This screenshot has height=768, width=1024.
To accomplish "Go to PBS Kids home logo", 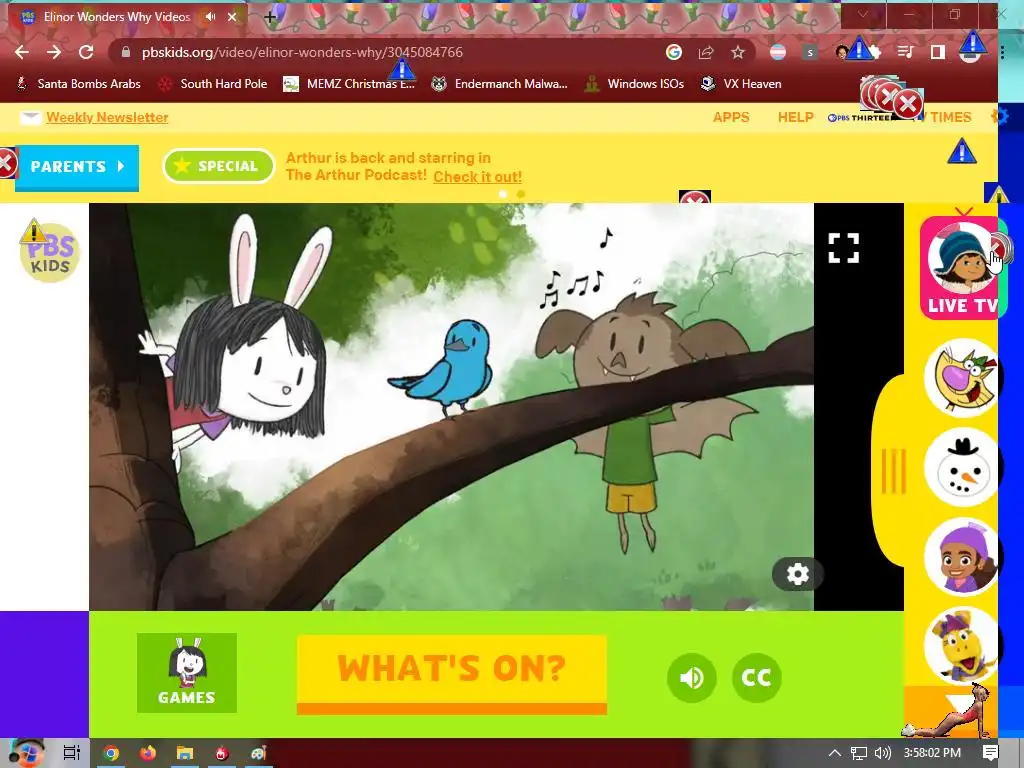I will (x=50, y=252).
